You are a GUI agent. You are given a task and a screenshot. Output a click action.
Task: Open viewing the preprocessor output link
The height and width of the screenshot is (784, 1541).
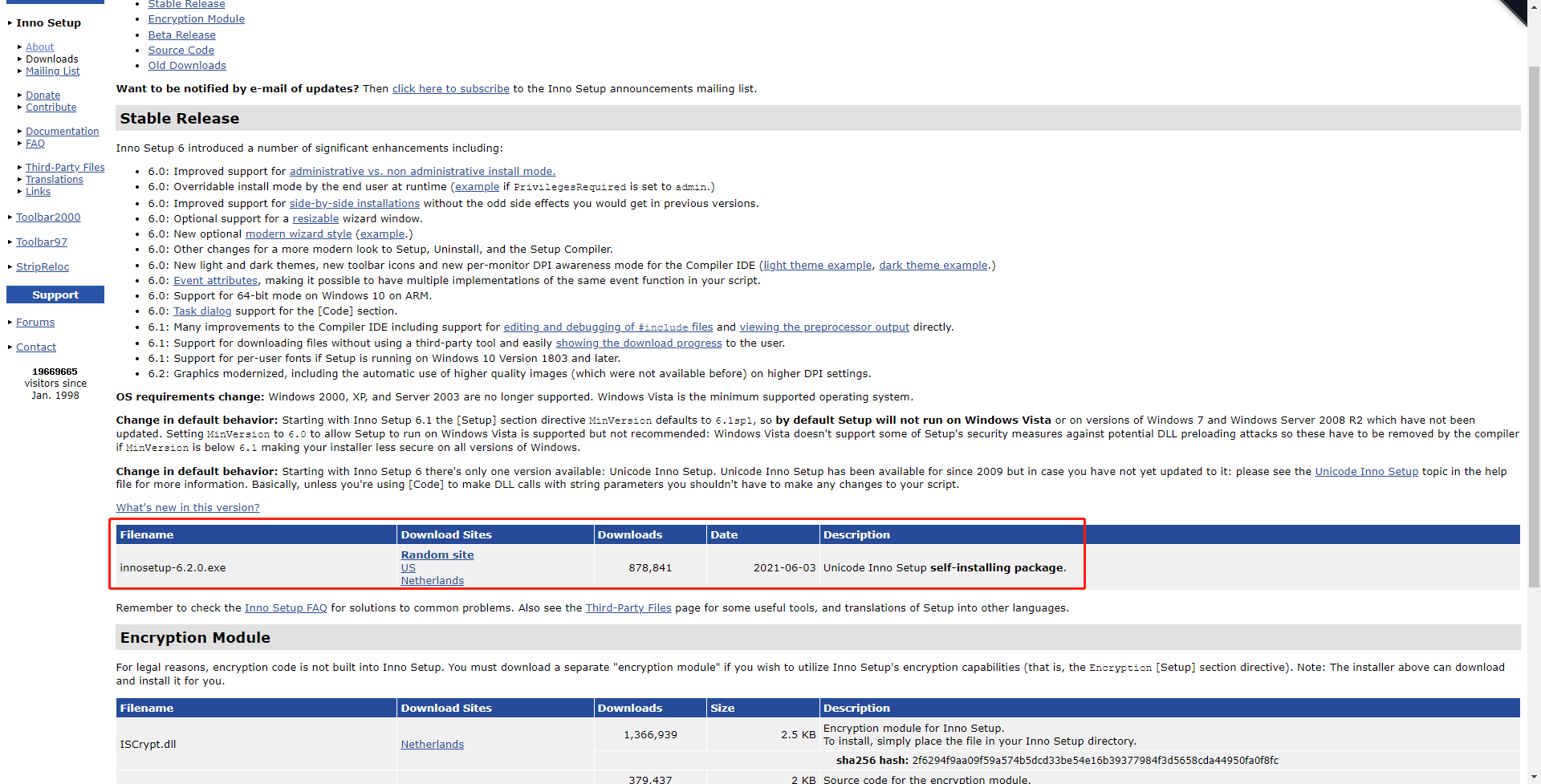click(824, 327)
